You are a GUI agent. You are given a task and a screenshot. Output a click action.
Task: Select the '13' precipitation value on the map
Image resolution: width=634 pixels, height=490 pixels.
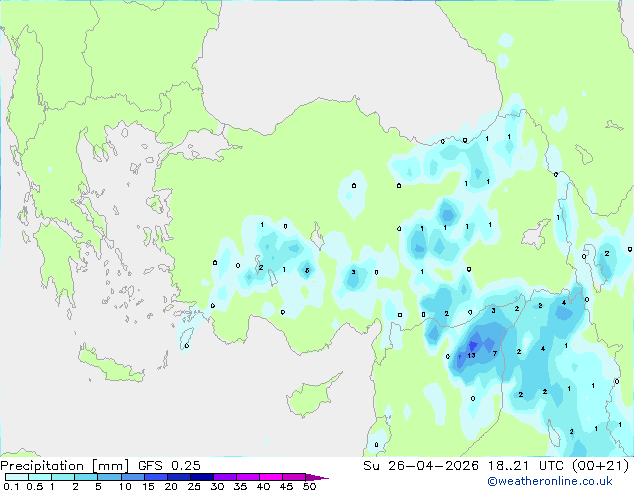[x=471, y=355]
